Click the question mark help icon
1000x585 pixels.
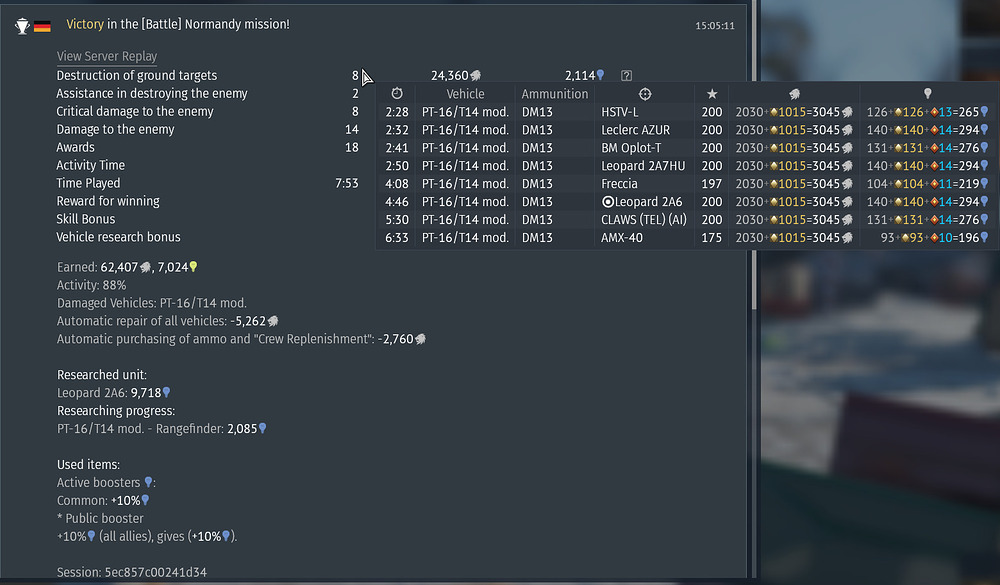point(626,76)
